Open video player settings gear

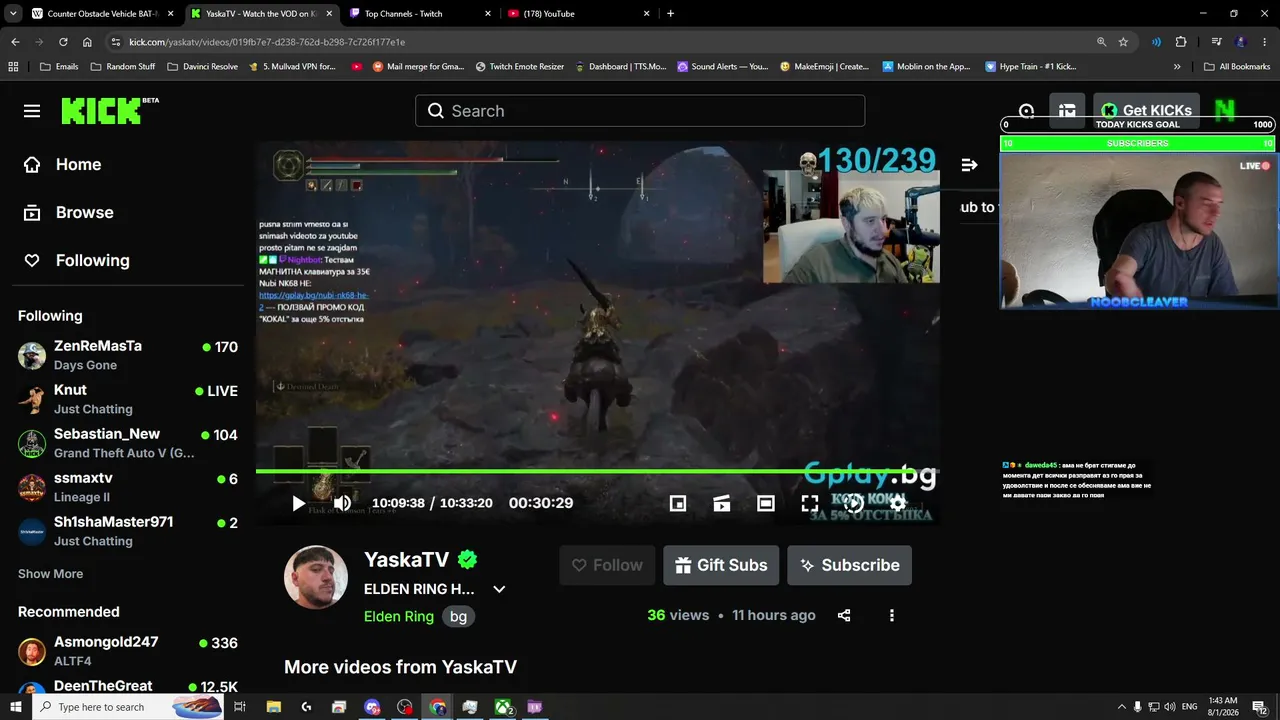[x=897, y=503]
